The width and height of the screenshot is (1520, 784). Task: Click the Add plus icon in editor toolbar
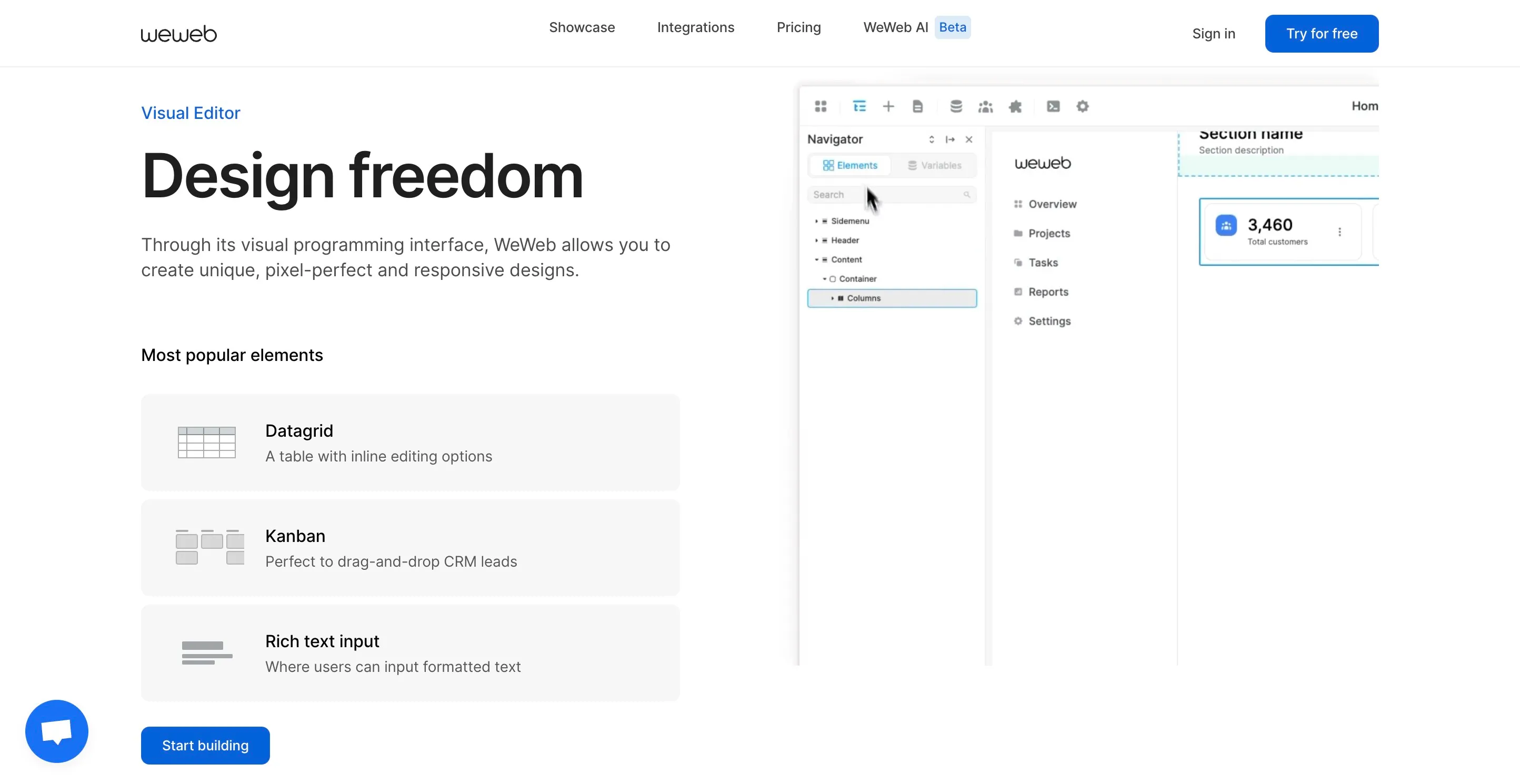coord(888,106)
